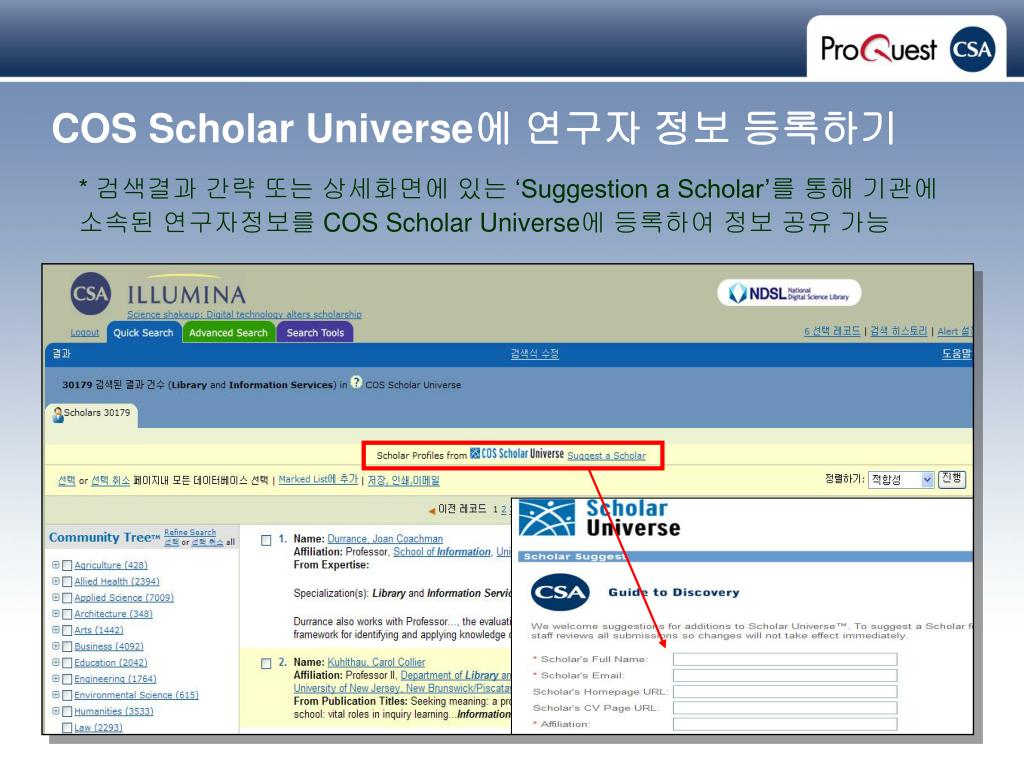
Task: Expand the Business tree node
Action: pyautogui.click(x=56, y=646)
